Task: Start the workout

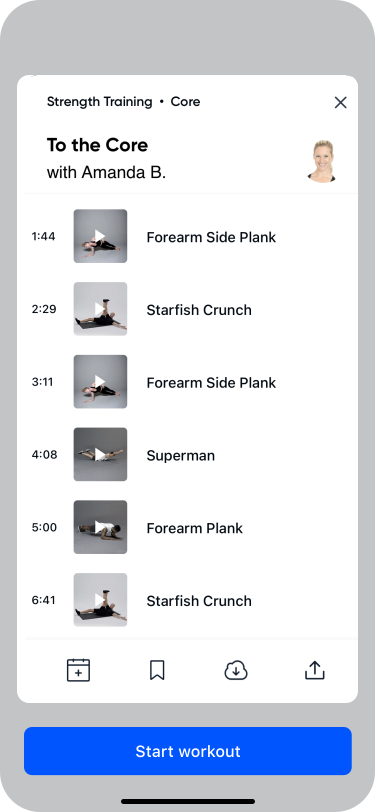Action: [188, 751]
